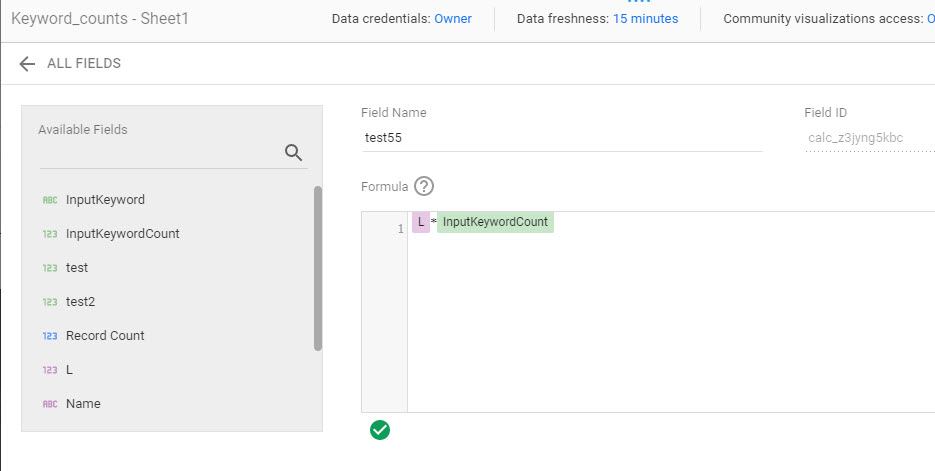Select the test2 field in list
The width and height of the screenshot is (935, 471).
(81, 302)
